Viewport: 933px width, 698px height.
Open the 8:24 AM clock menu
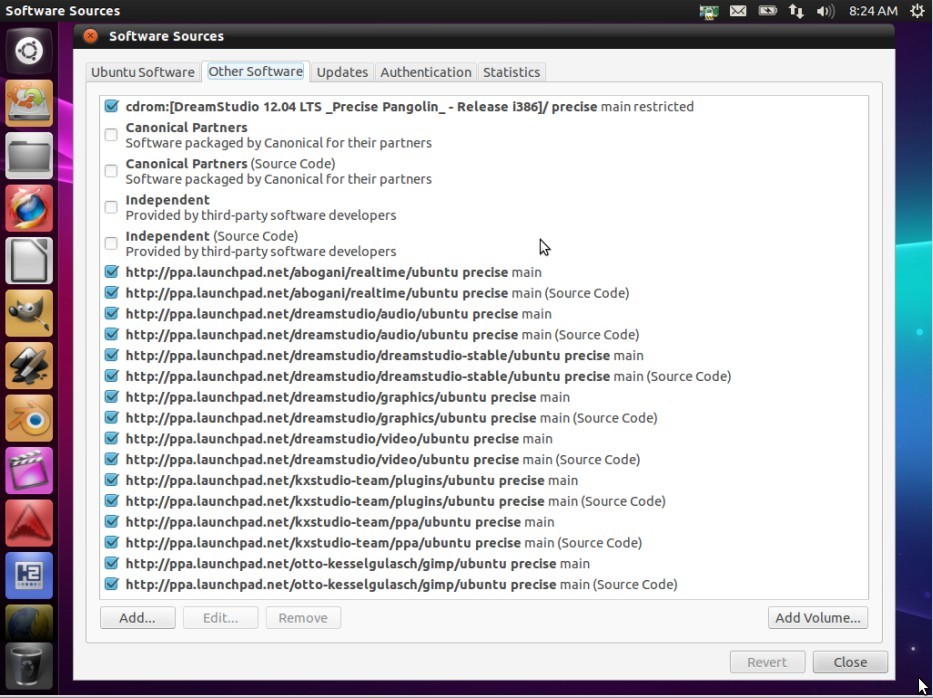tap(873, 11)
